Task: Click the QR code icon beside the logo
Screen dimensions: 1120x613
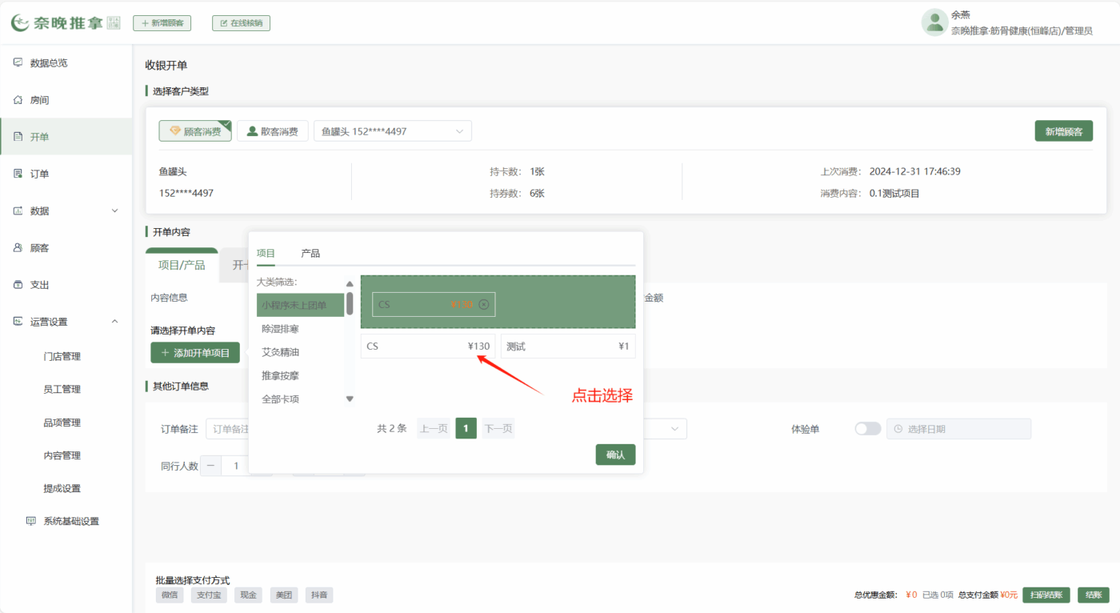Action: (114, 23)
